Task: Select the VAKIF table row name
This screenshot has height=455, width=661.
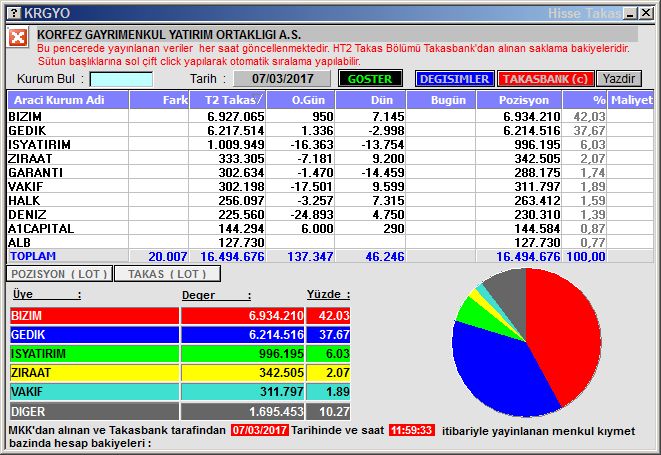Action: (x=26, y=186)
